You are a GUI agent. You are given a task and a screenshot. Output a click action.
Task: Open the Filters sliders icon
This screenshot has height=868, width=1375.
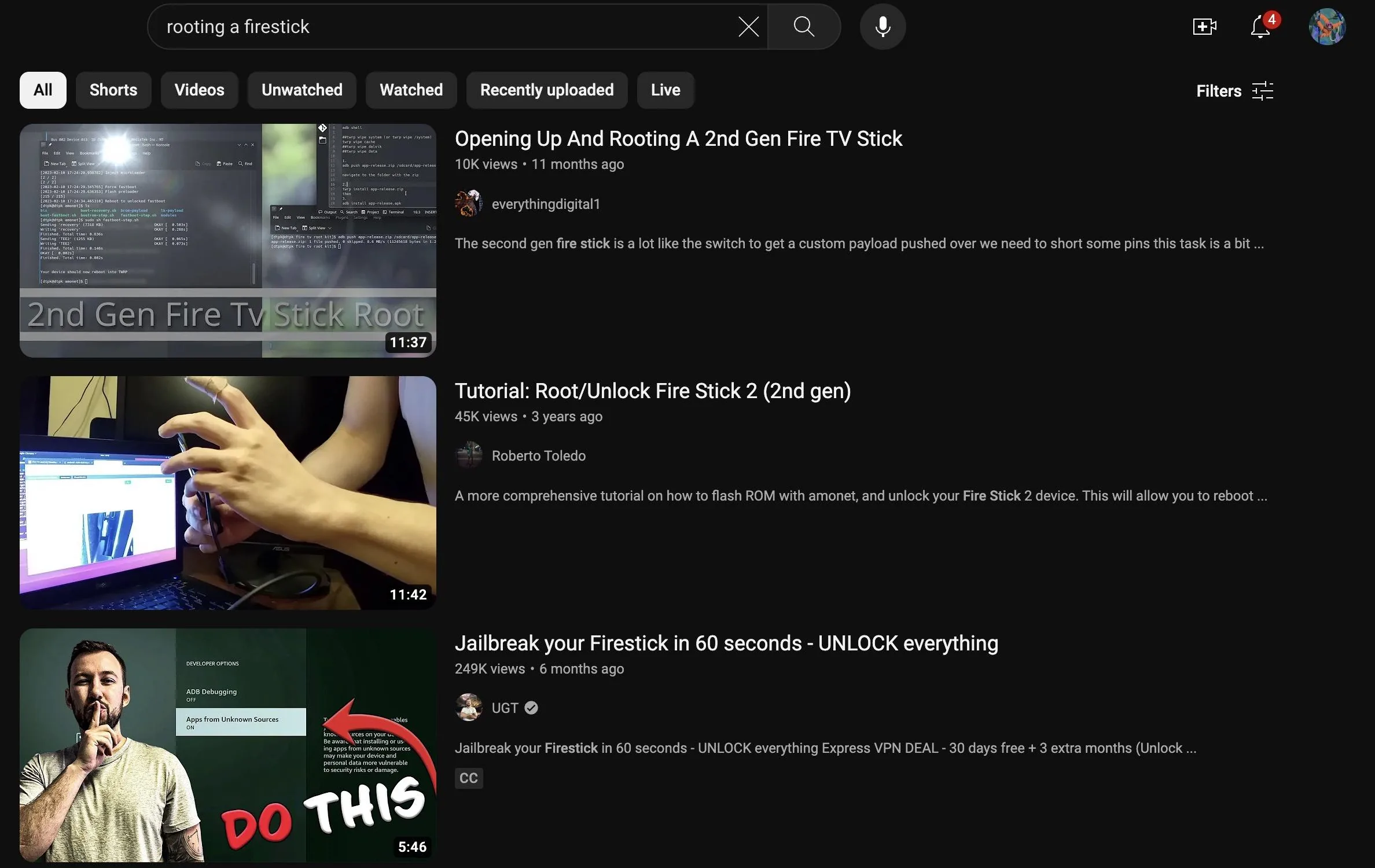(x=1262, y=91)
